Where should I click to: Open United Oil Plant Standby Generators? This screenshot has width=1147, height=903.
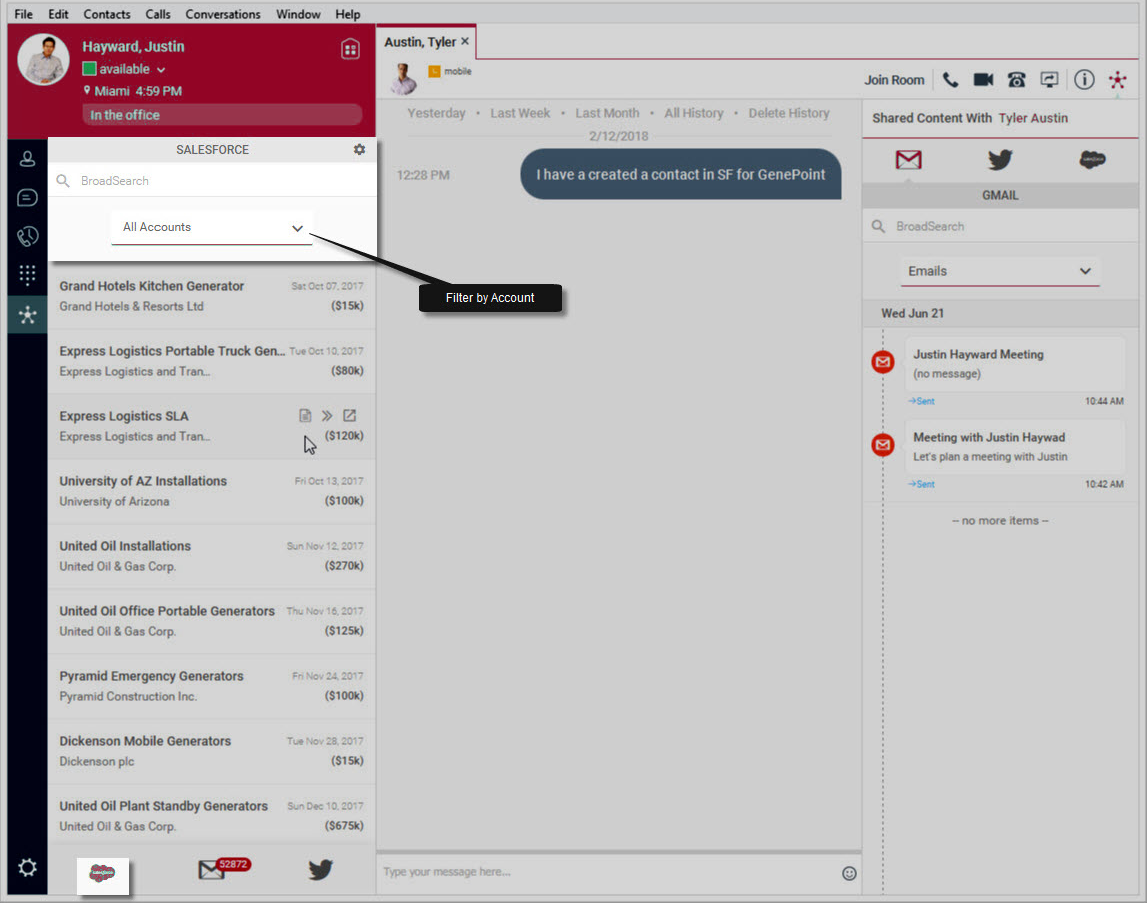click(x=211, y=816)
